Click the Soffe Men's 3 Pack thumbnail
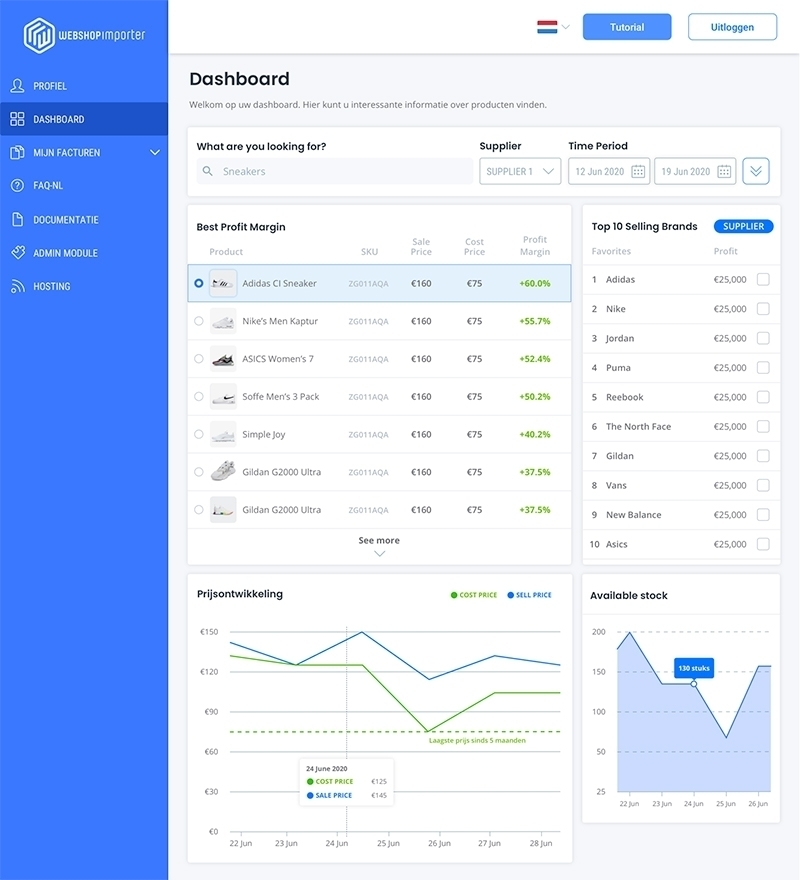 [223, 397]
